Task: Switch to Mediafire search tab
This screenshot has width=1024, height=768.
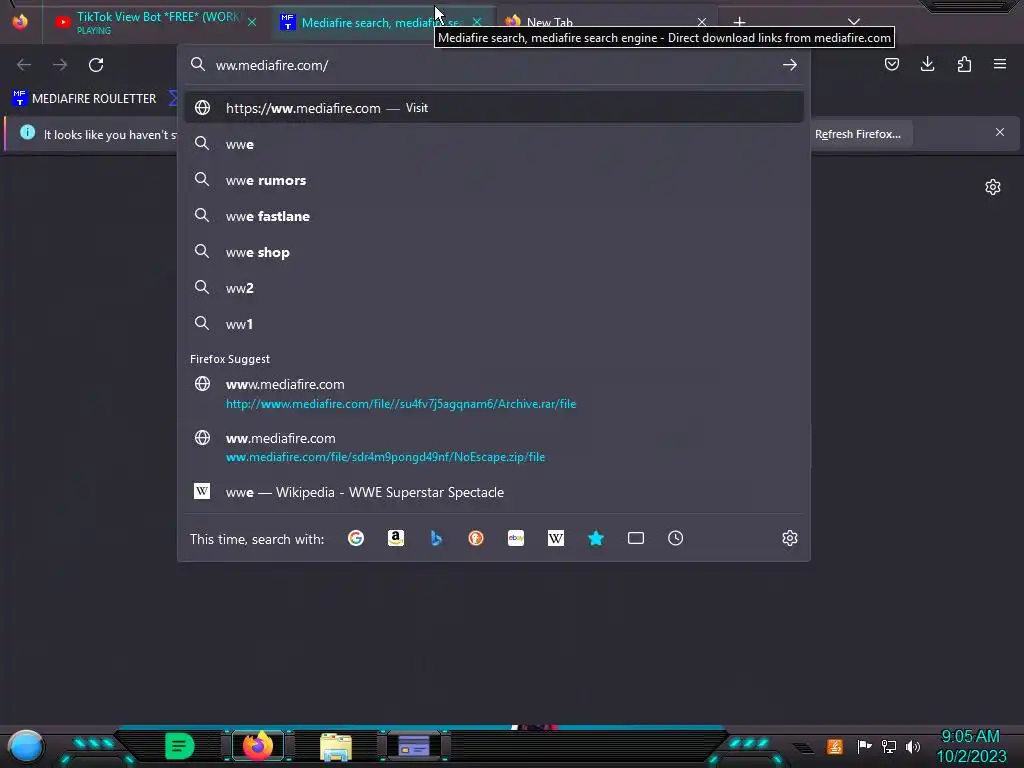Action: pos(382,23)
